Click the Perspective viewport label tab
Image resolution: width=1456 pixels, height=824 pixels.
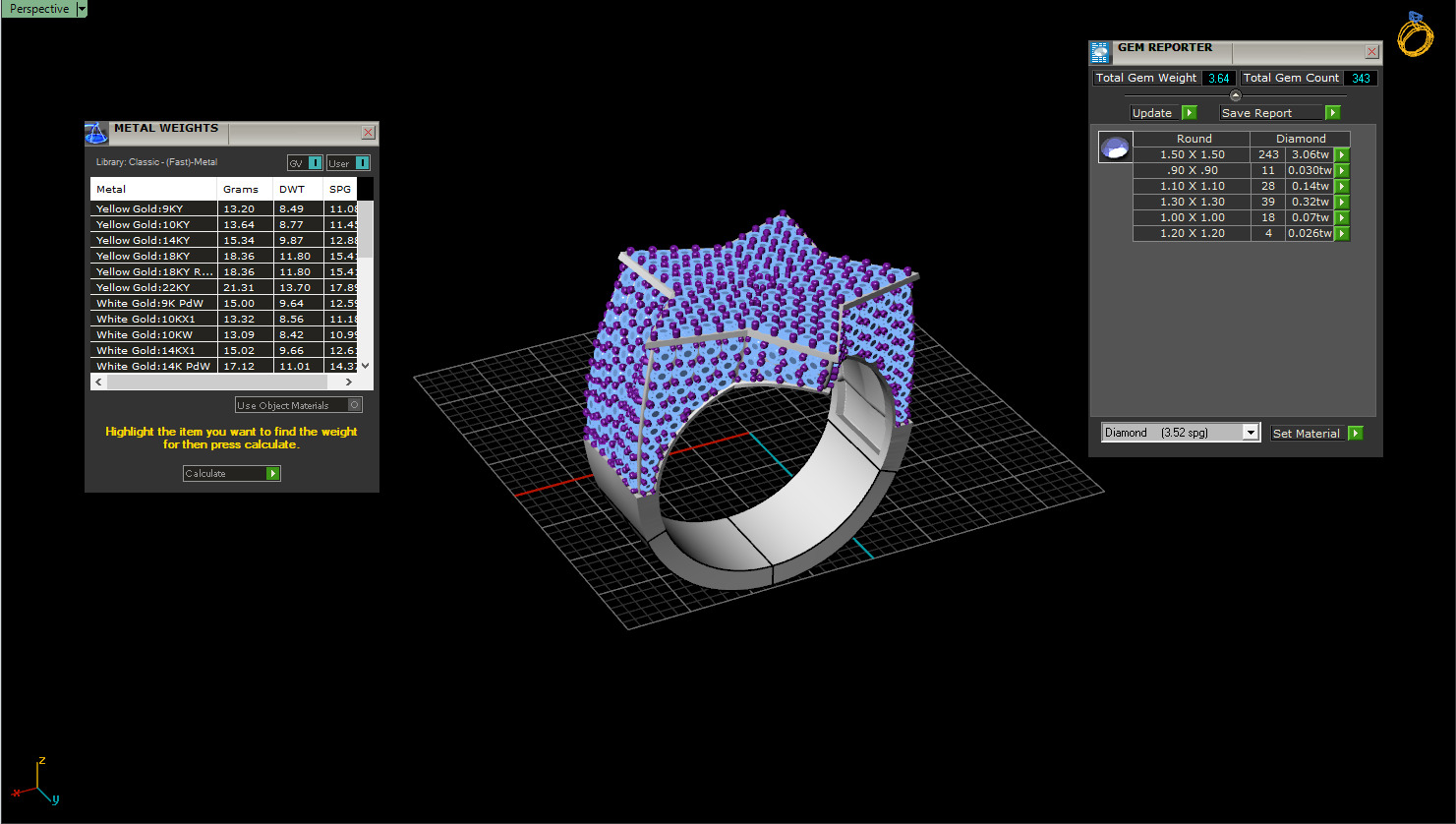click(x=39, y=9)
